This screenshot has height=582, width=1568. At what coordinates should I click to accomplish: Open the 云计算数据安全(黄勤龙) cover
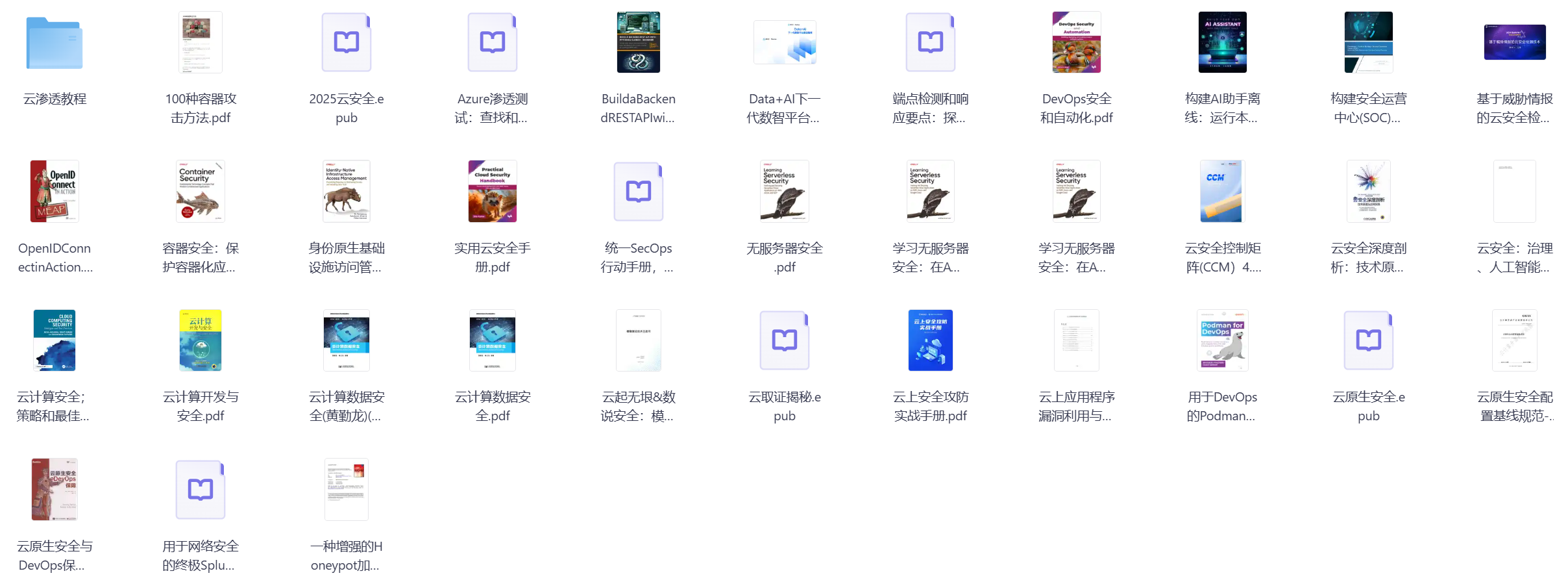pyautogui.click(x=347, y=340)
